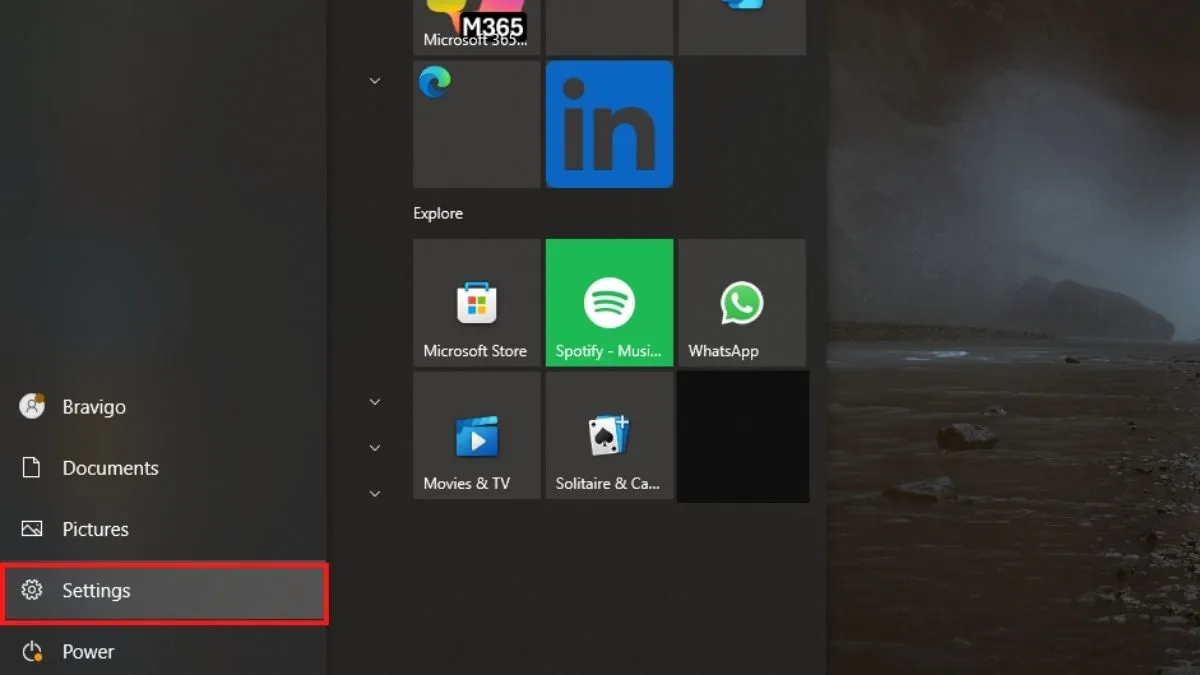Open the Solitaire & Casual Games tile

[609, 435]
